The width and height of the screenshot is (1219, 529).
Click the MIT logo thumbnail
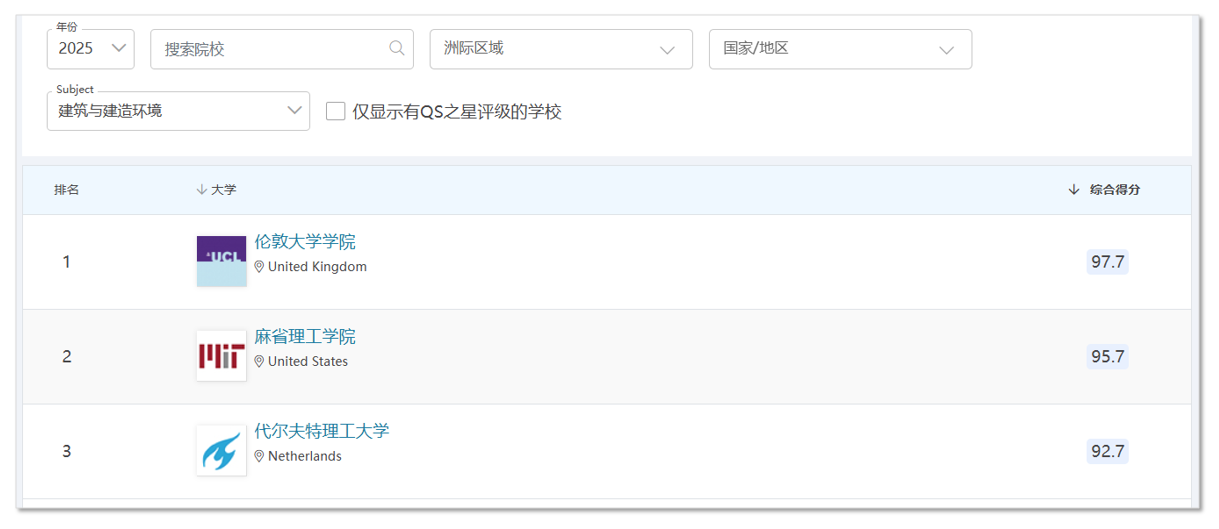(x=221, y=356)
